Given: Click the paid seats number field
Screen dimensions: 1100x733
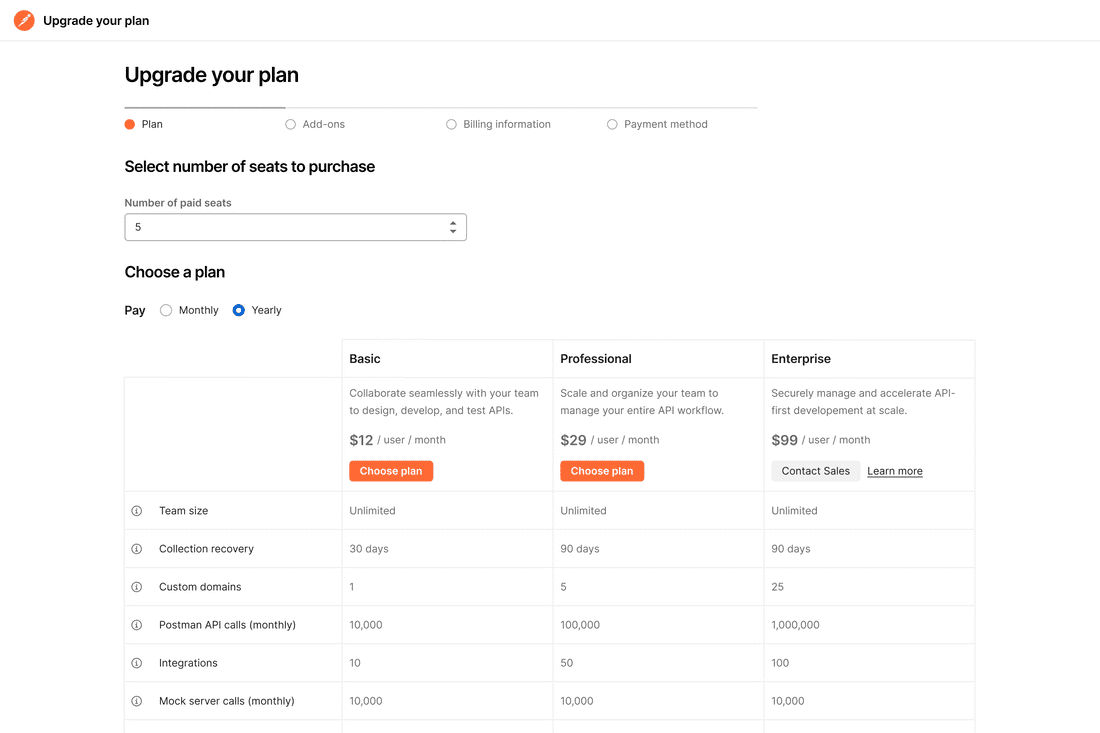Looking at the screenshot, I should click(295, 227).
